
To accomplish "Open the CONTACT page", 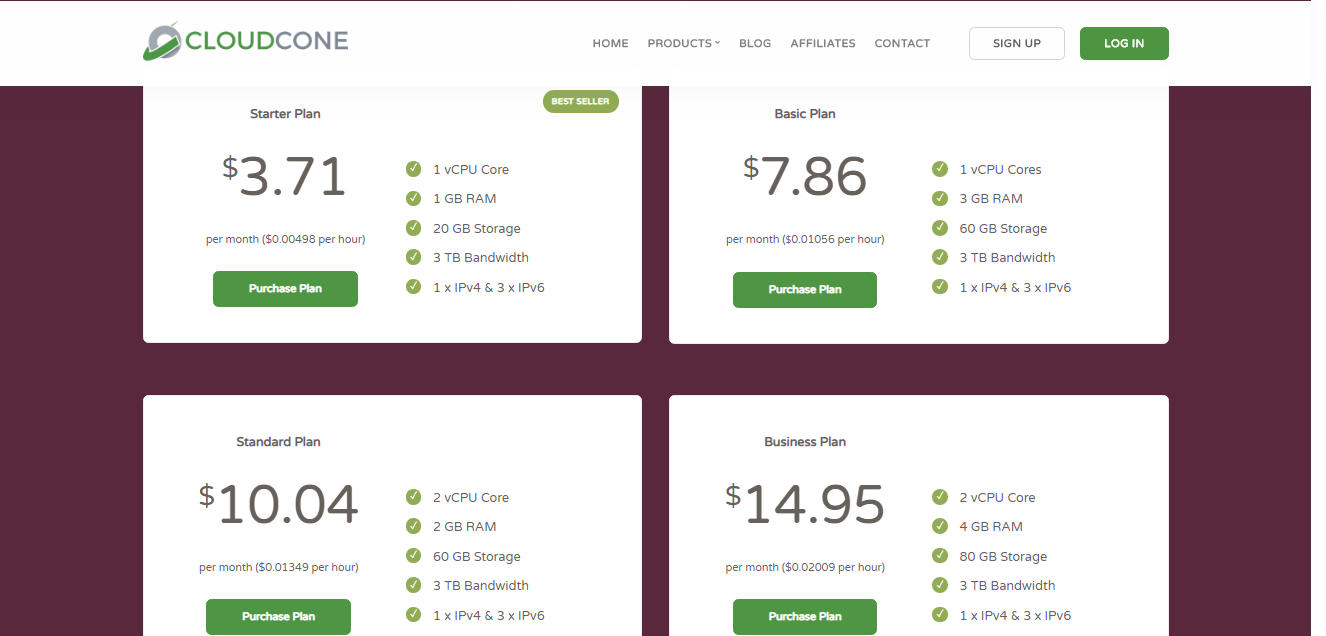I will (x=902, y=43).
